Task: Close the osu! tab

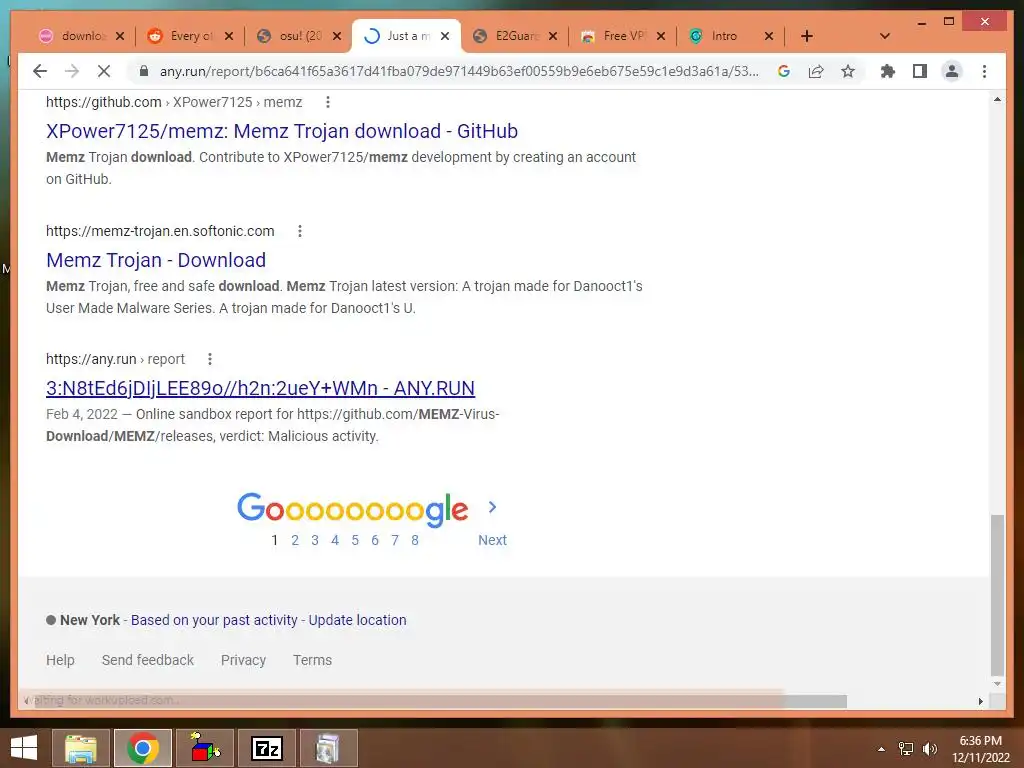Action: 337,36
